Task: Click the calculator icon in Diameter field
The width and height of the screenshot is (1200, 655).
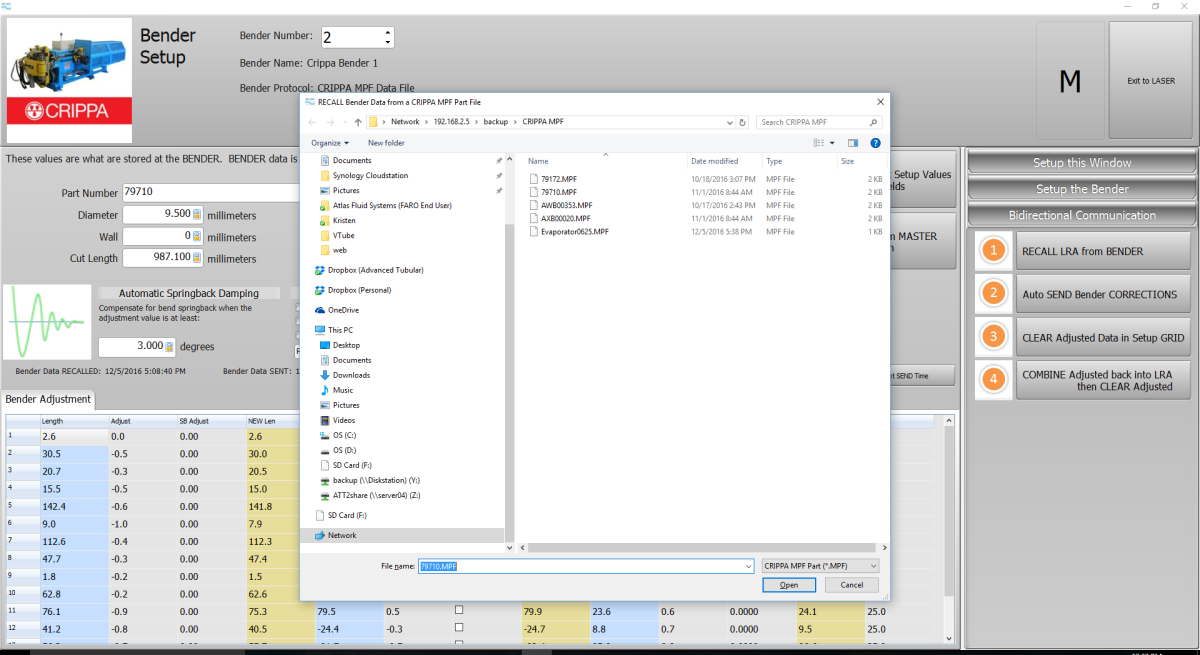Action: [197, 214]
